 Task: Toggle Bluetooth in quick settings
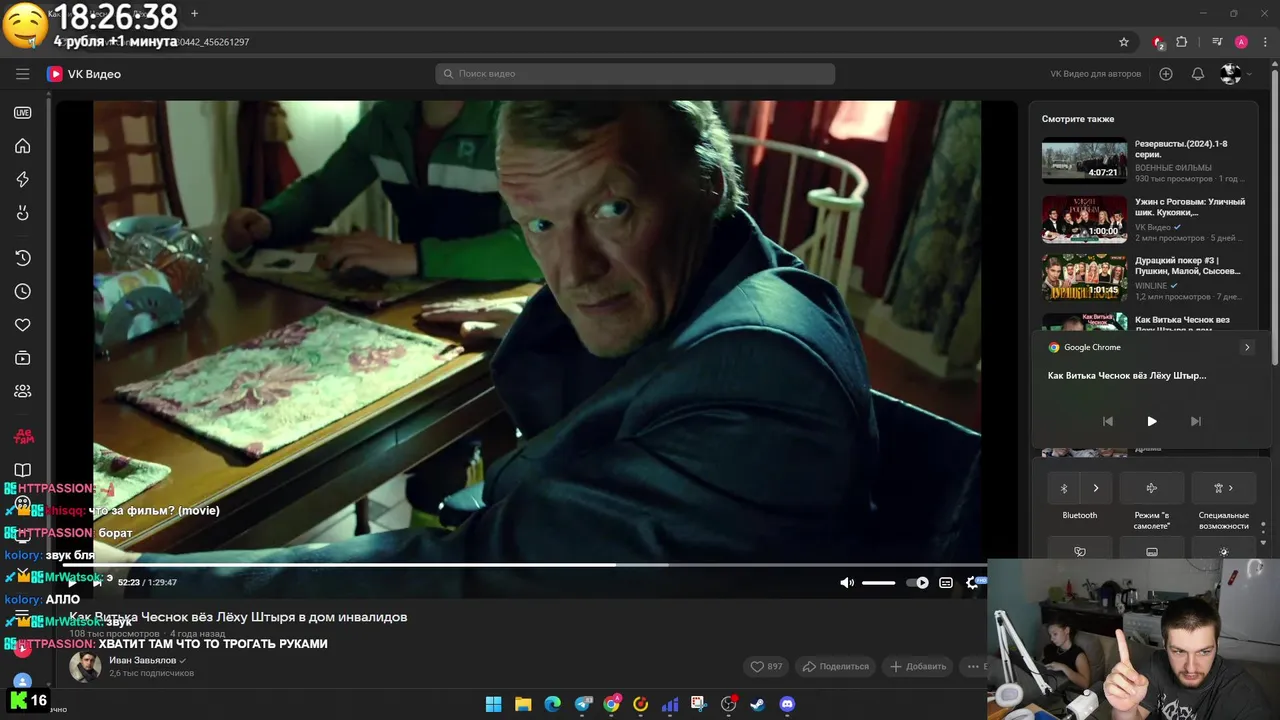pos(1064,488)
